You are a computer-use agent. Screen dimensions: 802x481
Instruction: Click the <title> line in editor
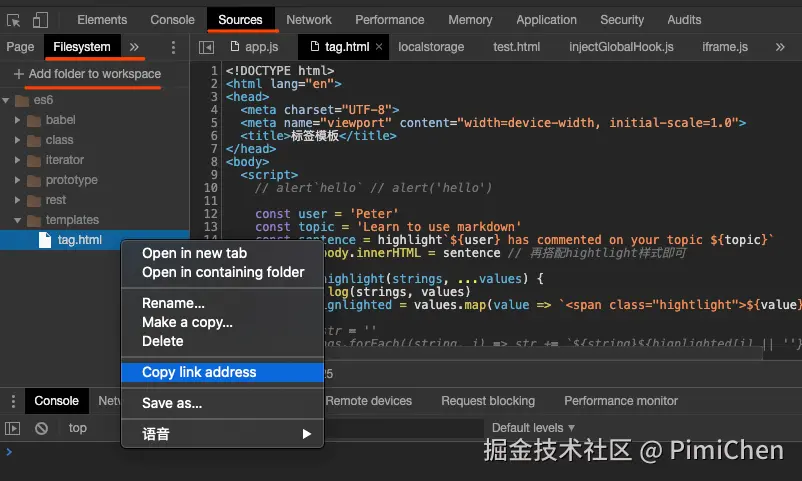coord(319,136)
